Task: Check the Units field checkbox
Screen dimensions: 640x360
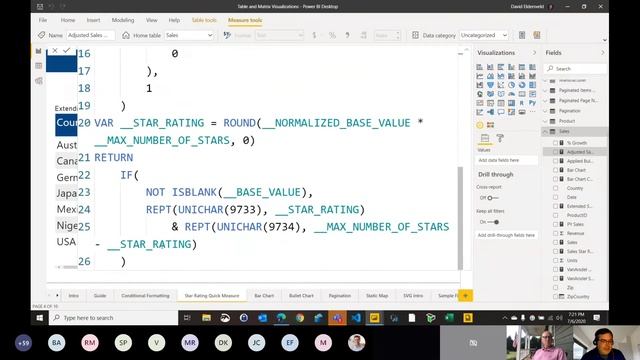Action: [555, 260]
